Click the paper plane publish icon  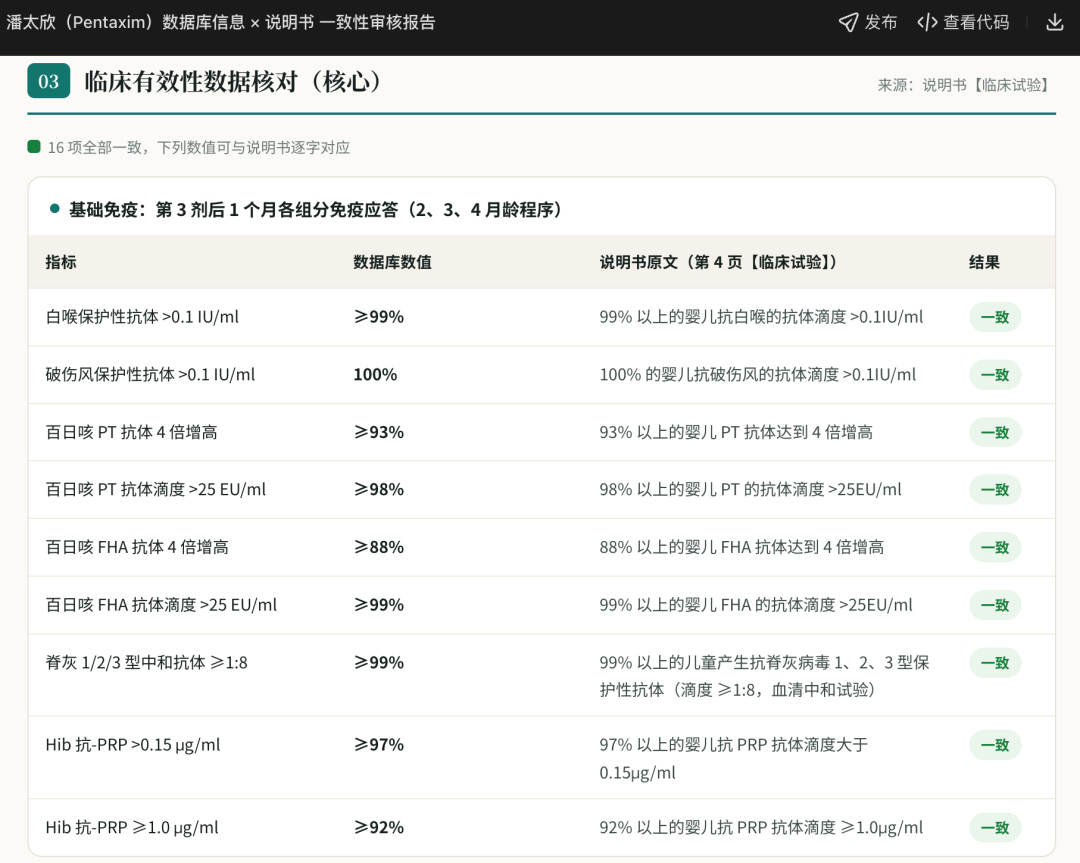pyautogui.click(x=848, y=23)
